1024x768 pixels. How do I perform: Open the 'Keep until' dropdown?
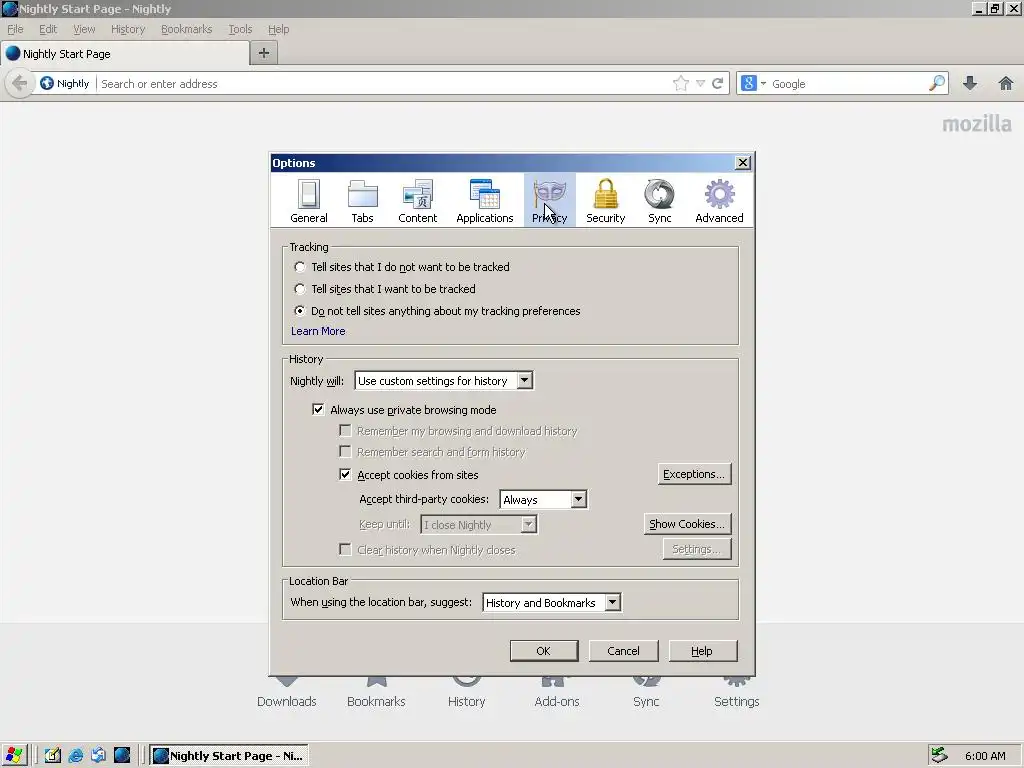click(479, 524)
